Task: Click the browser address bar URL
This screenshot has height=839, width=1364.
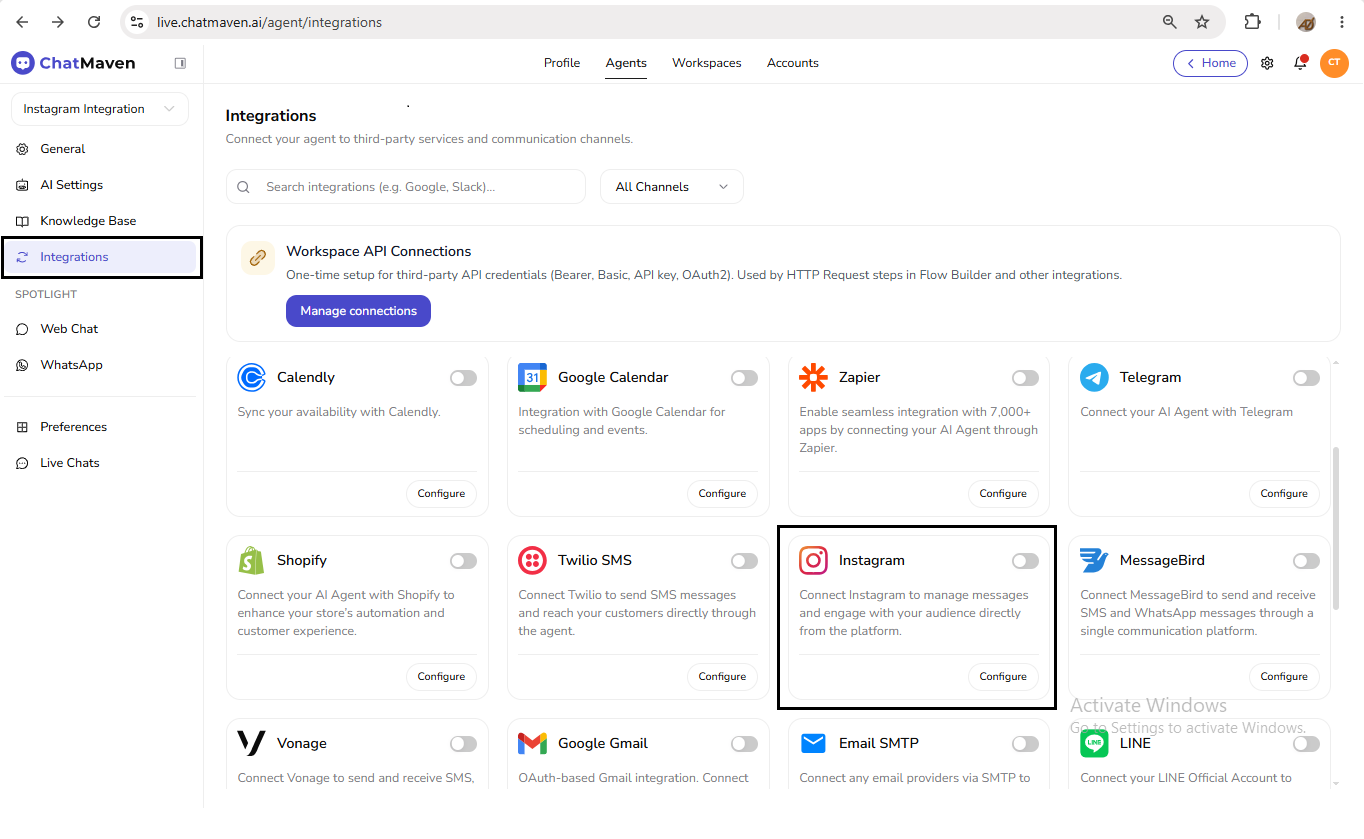Action: pos(269,22)
